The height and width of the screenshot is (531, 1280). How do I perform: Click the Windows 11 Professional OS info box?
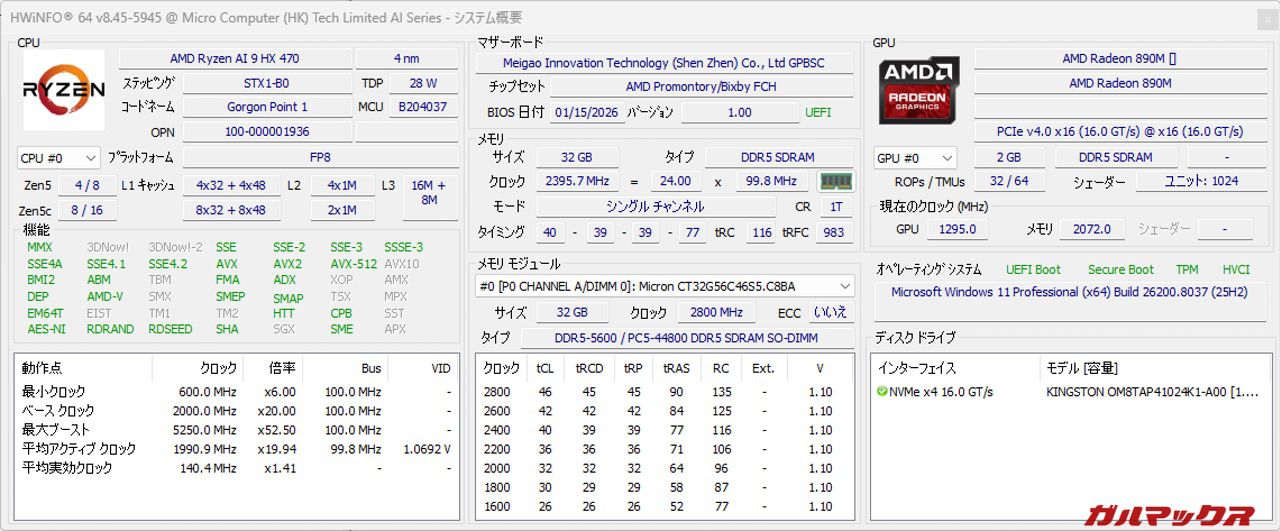(1069, 293)
